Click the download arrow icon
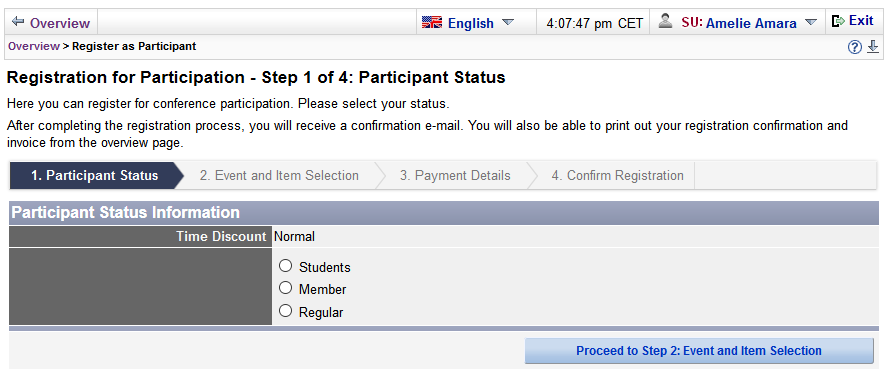Image resolution: width=888 pixels, height=373 pixels. pos(873,47)
